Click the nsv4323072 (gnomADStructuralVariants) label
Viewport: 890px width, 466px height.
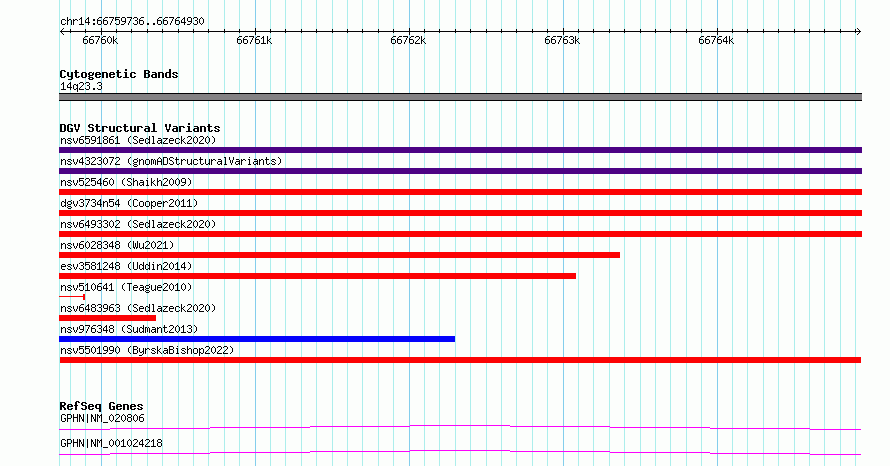pos(171,161)
